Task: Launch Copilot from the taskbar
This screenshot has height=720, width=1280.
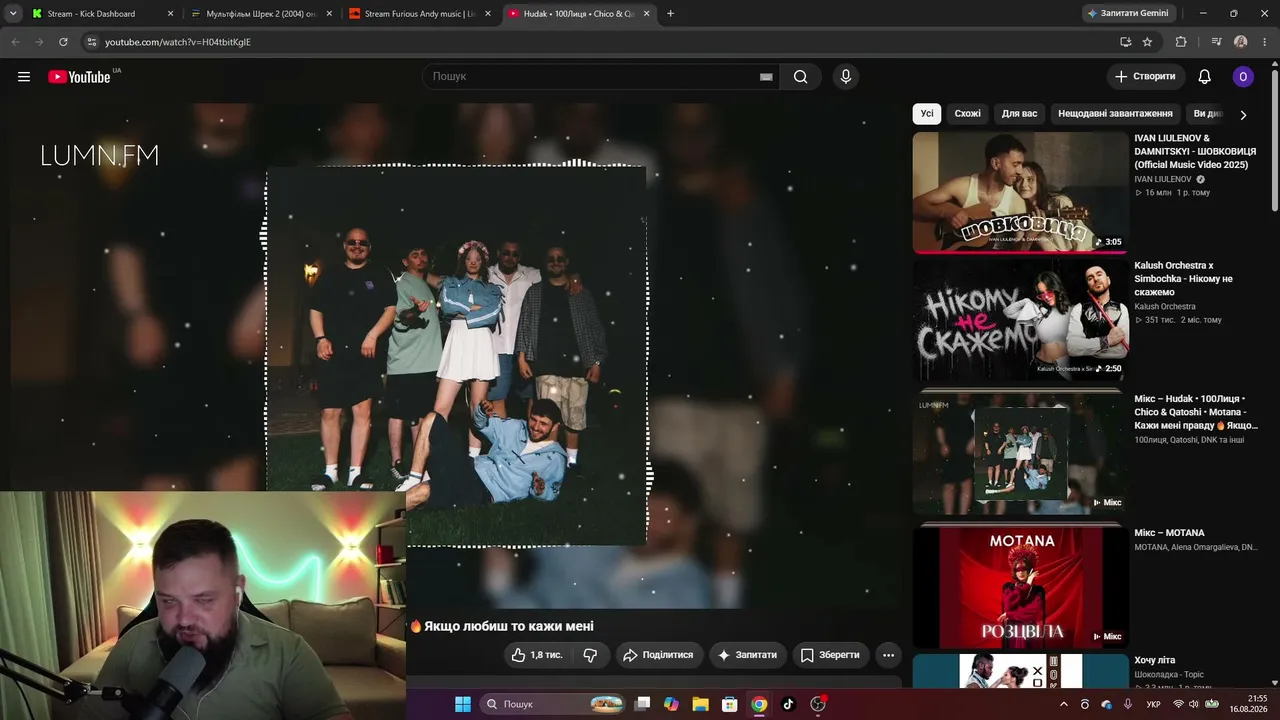Action: tap(671, 704)
